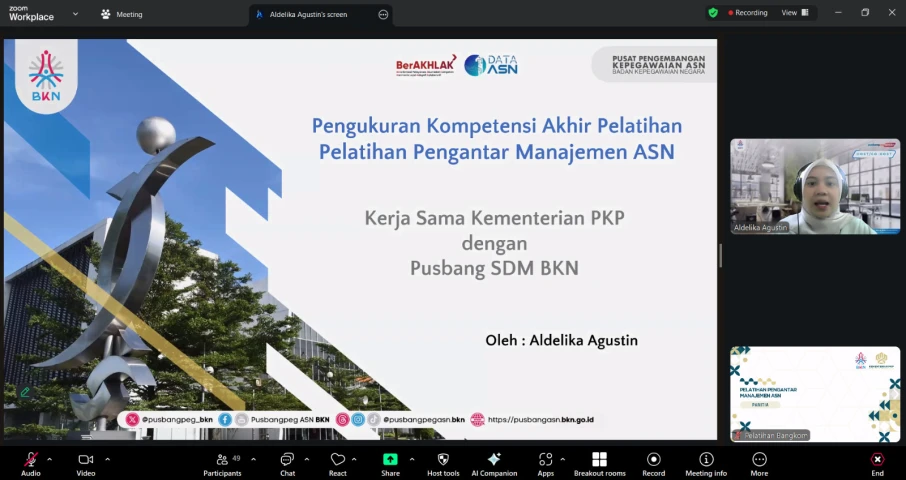Click the Zoom Workplace logo
The image size is (906, 480).
[x=31, y=14]
